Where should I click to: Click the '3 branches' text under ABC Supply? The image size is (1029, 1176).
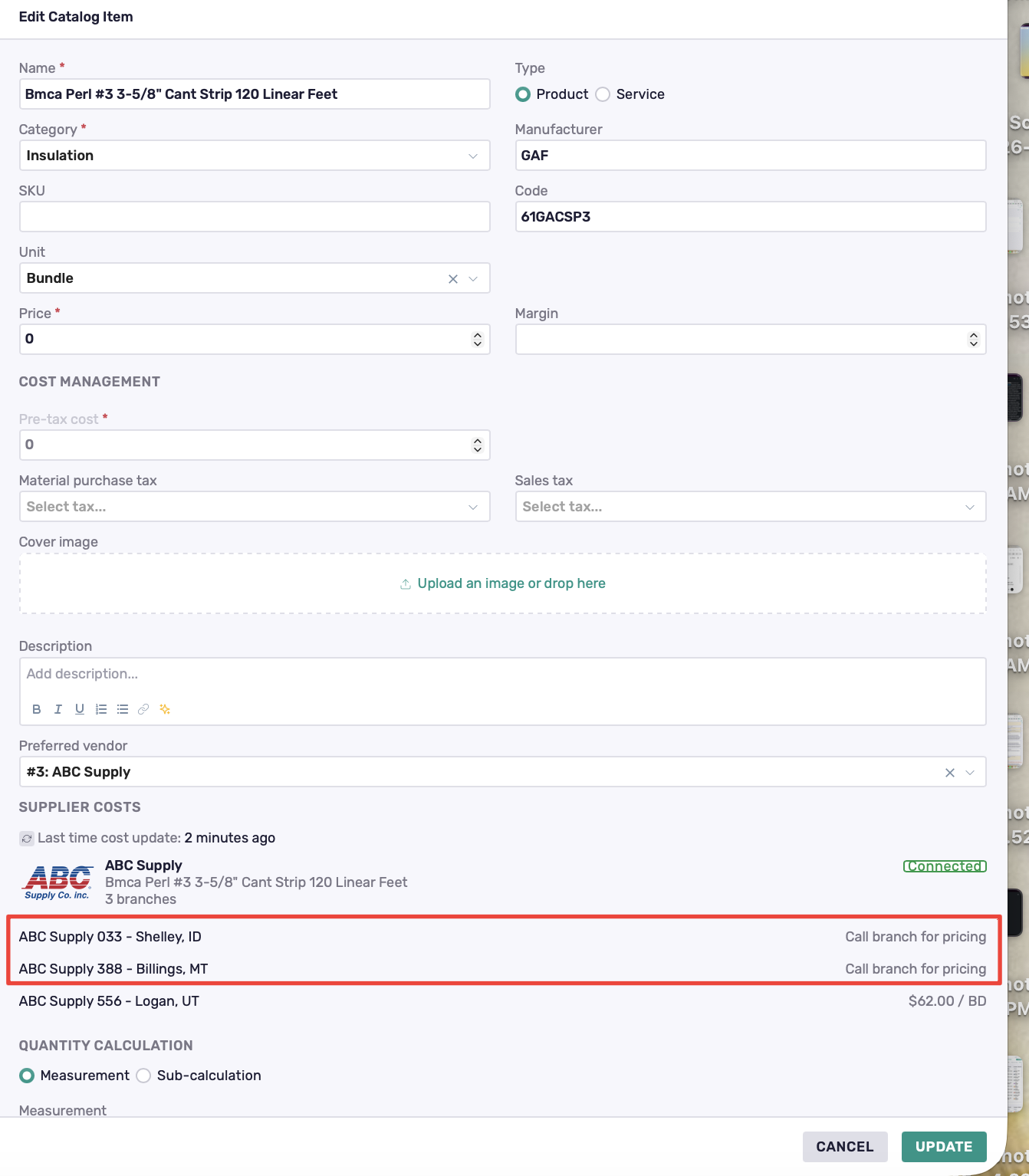pos(140,899)
